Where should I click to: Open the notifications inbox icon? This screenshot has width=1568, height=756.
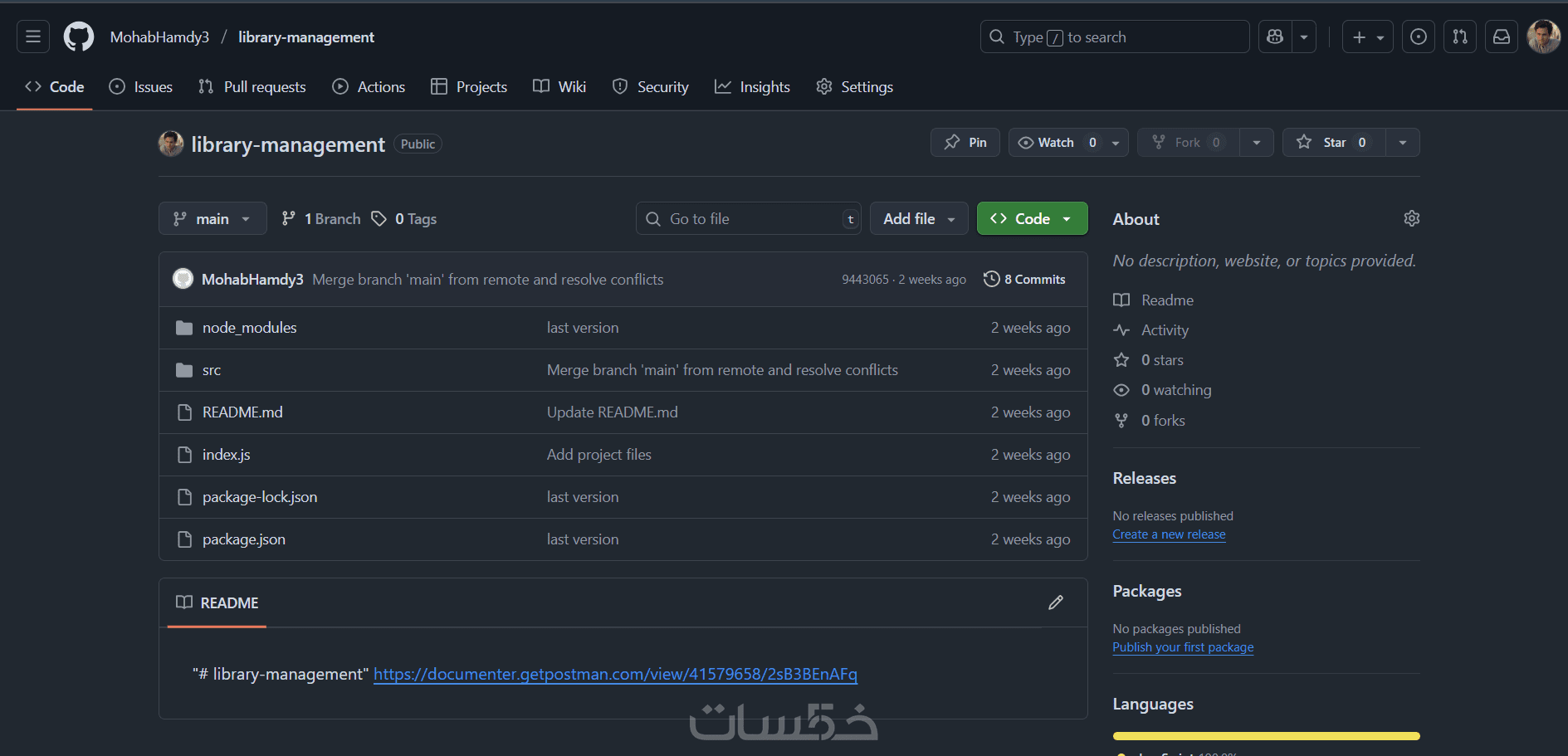[1502, 37]
